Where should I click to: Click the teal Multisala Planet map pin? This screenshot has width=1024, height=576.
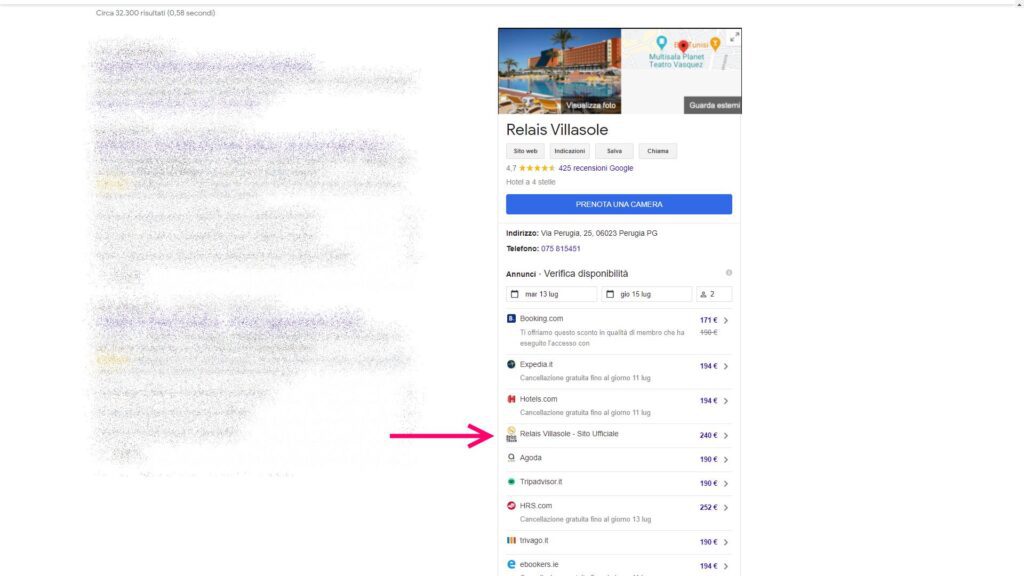click(x=662, y=42)
